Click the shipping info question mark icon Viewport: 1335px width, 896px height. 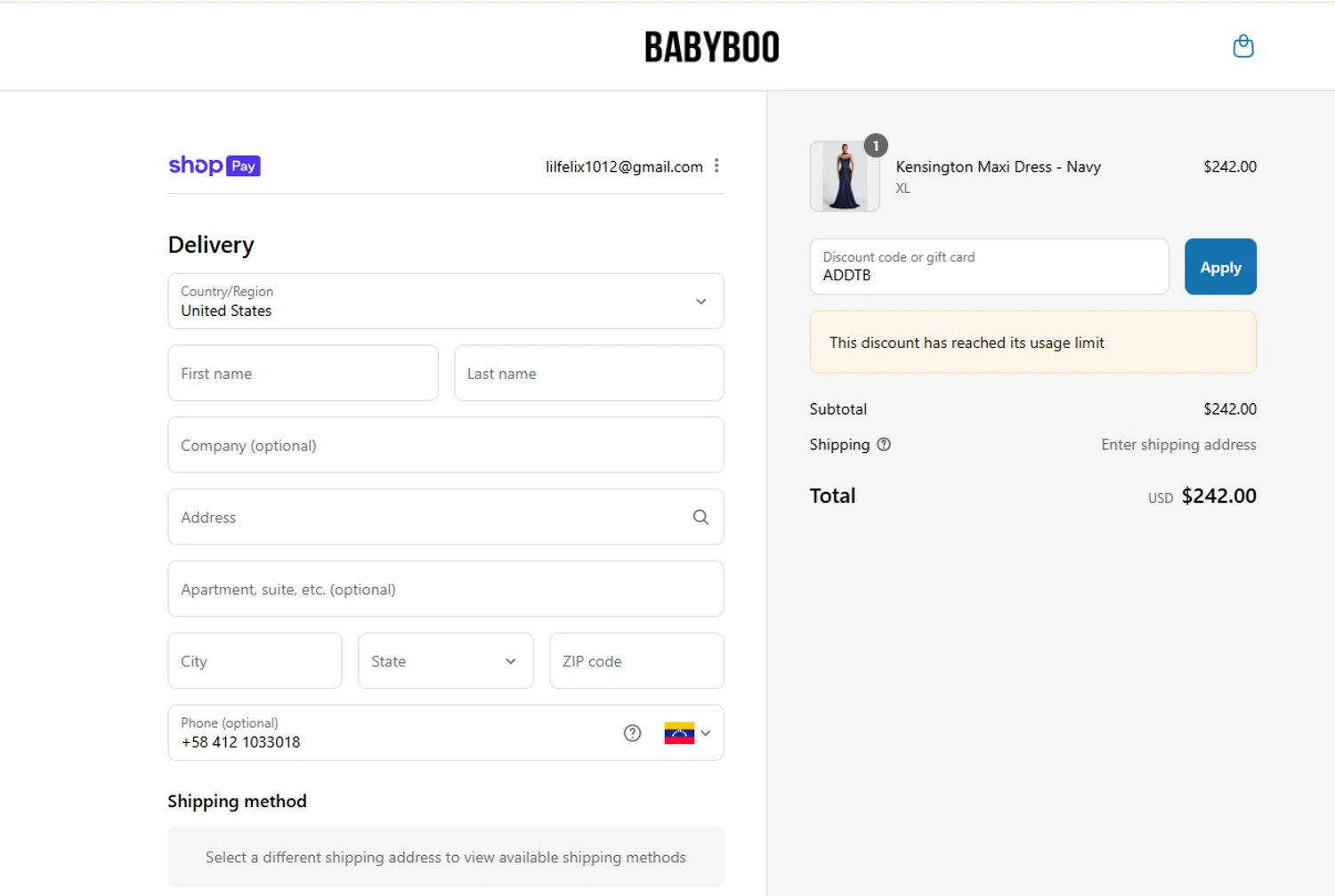click(x=884, y=445)
